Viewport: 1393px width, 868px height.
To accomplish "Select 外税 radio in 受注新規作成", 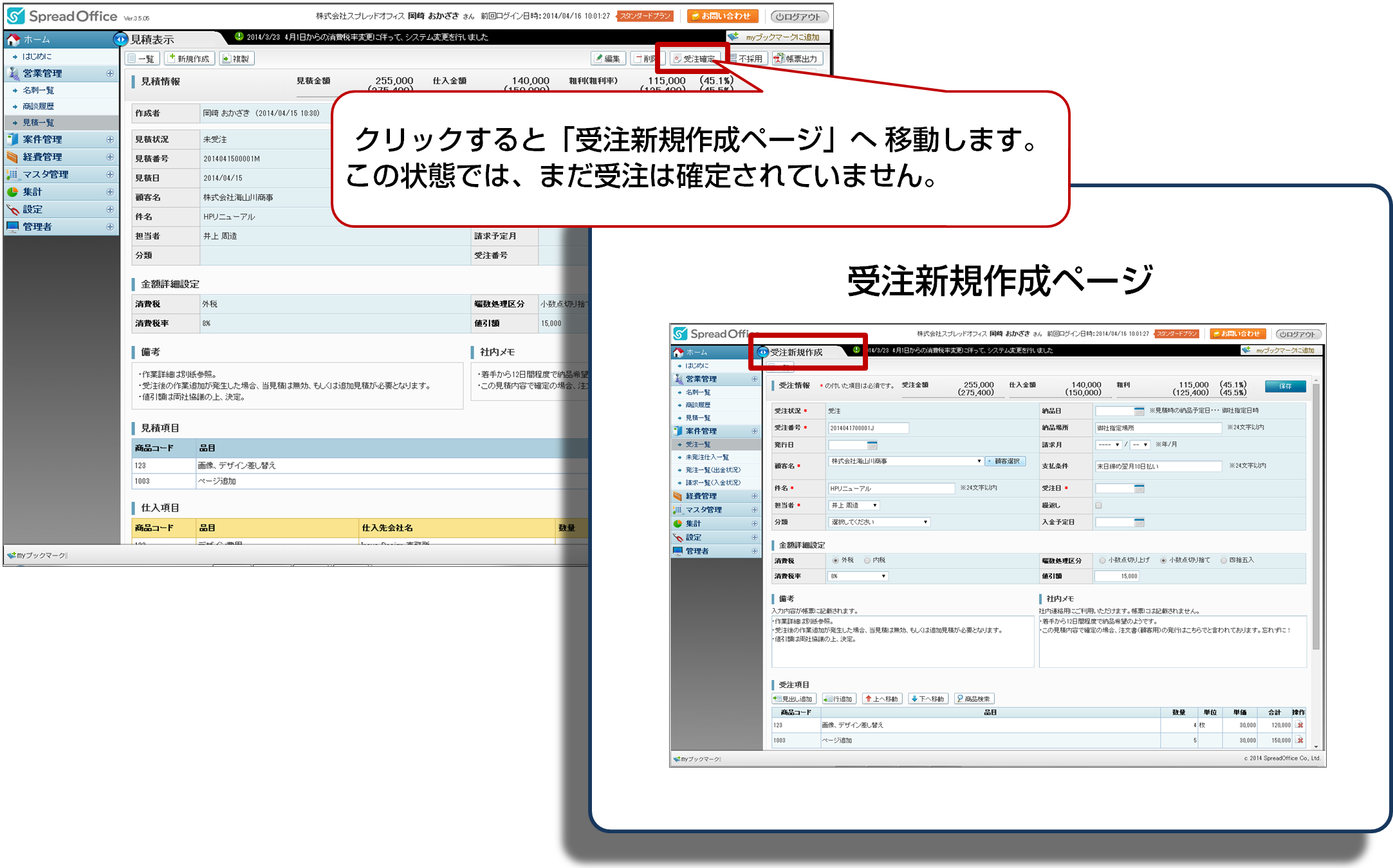I will tap(835, 560).
